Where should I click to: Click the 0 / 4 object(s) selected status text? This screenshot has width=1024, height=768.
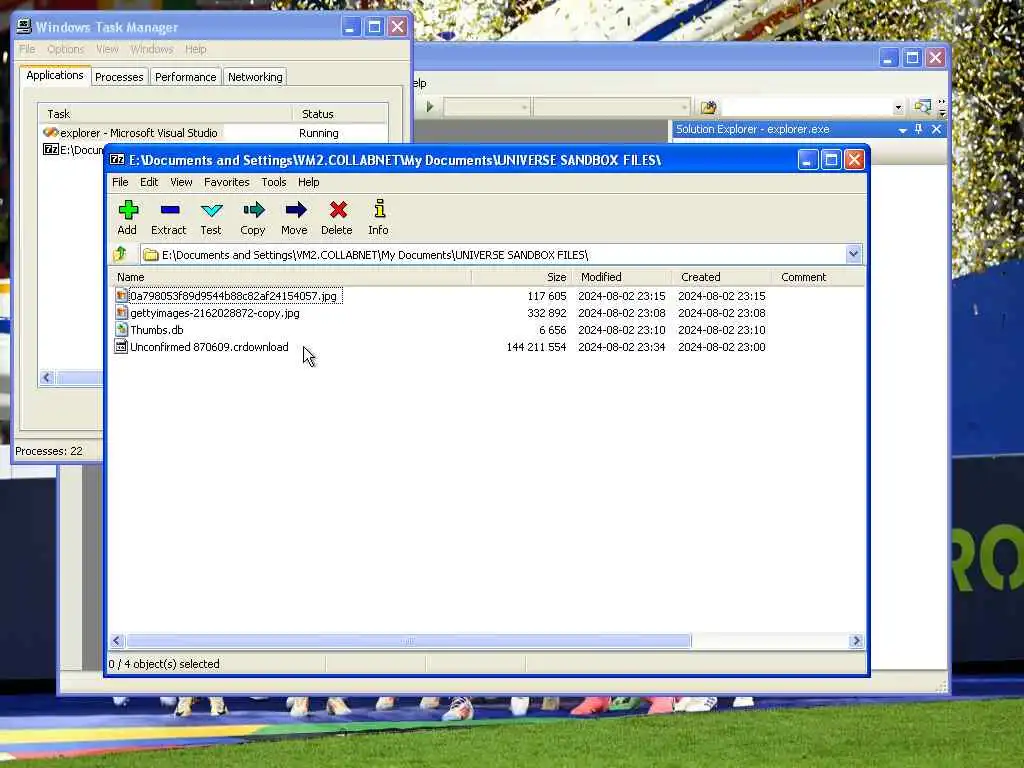pyautogui.click(x=164, y=664)
